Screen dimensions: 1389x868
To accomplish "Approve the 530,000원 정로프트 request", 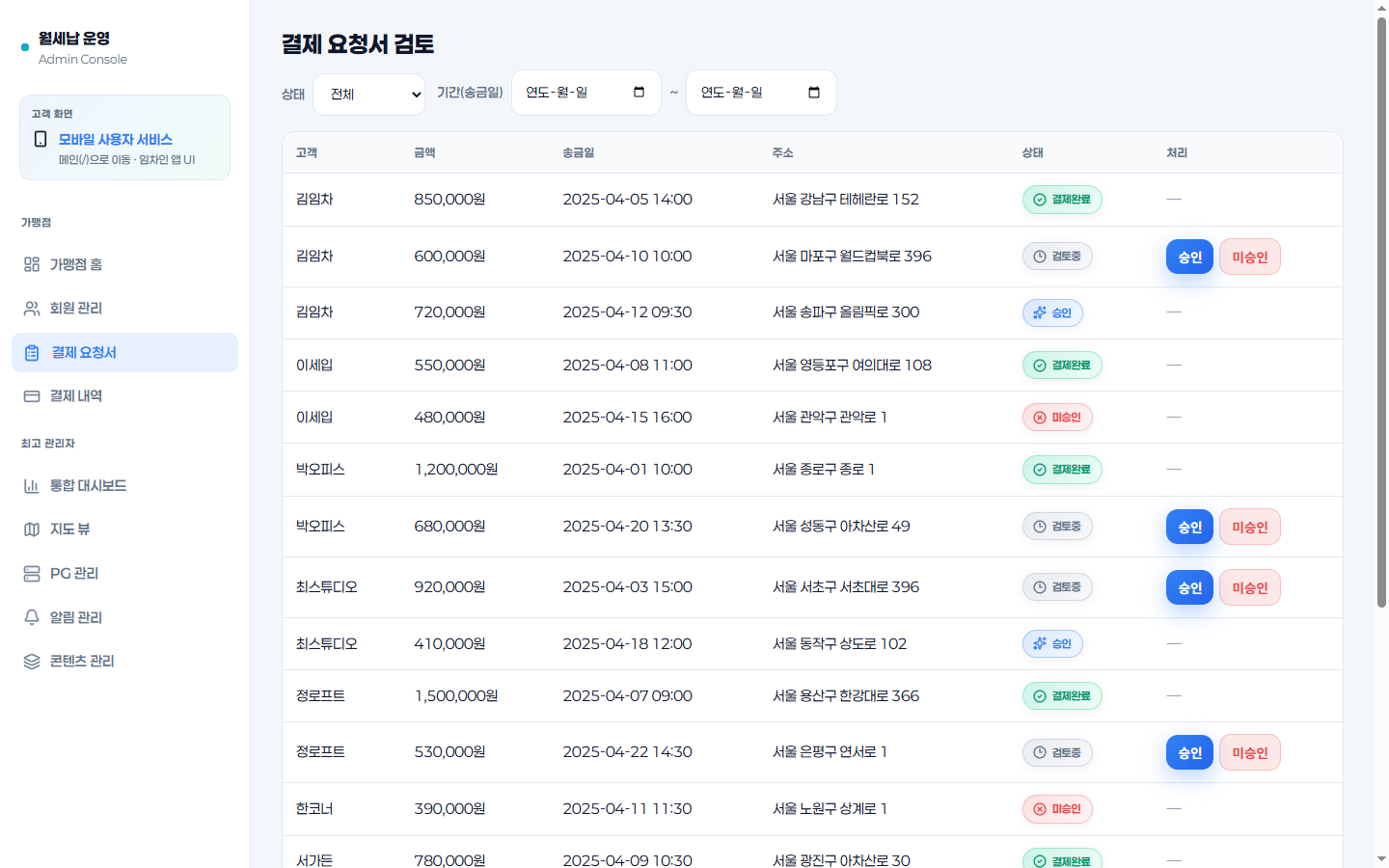I will (x=1189, y=752).
